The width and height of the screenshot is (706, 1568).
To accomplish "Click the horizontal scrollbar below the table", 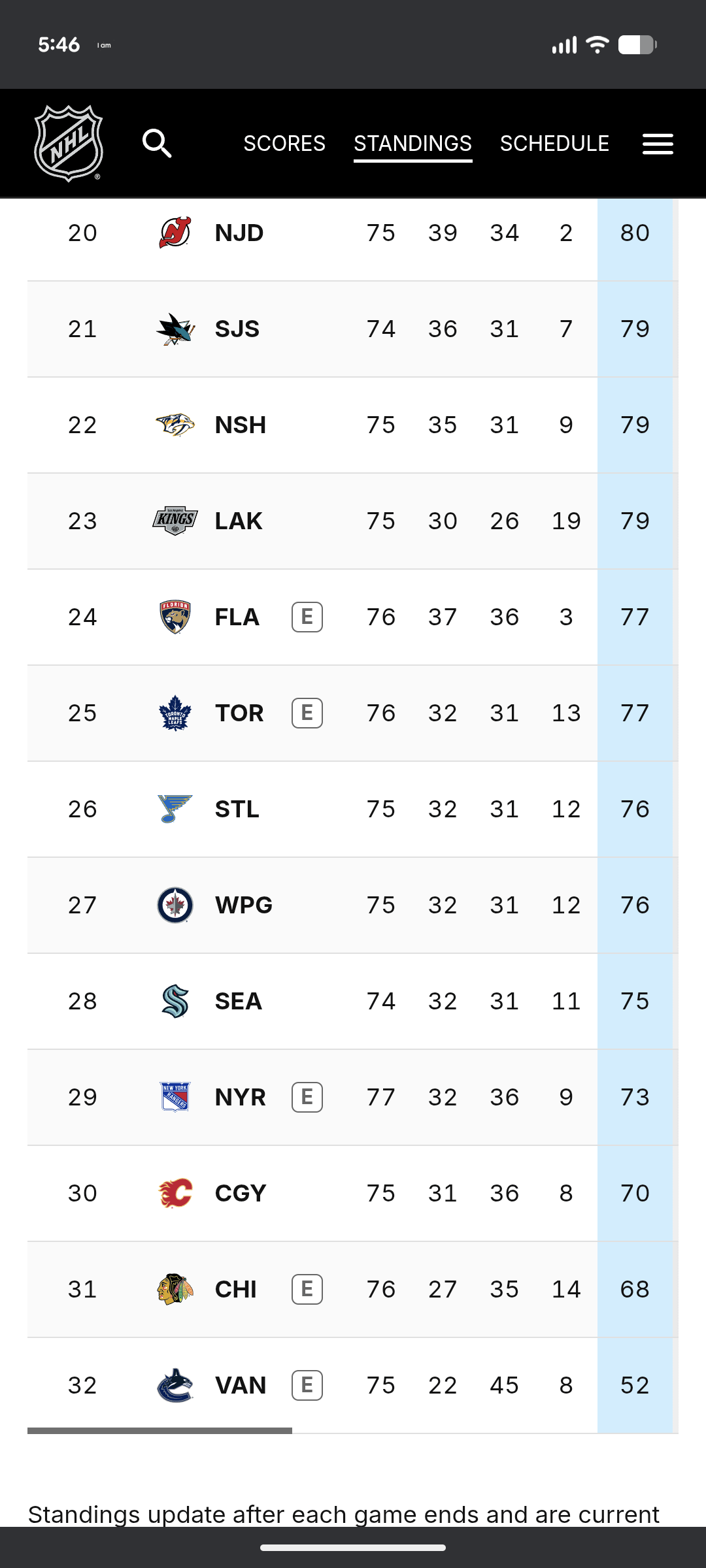I will (160, 1431).
